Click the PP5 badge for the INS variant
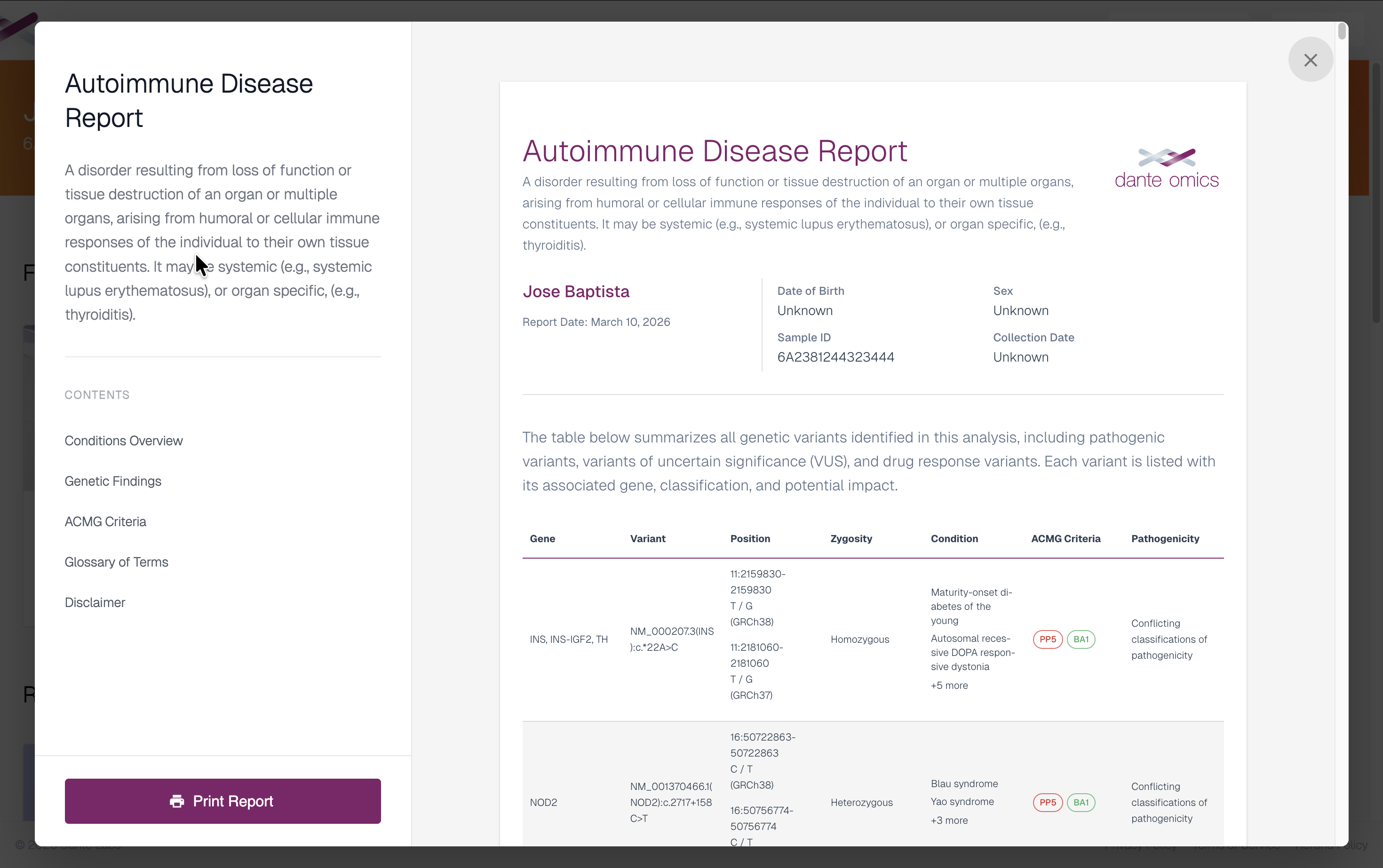This screenshot has width=1383, height=868. coord(1048,639)
